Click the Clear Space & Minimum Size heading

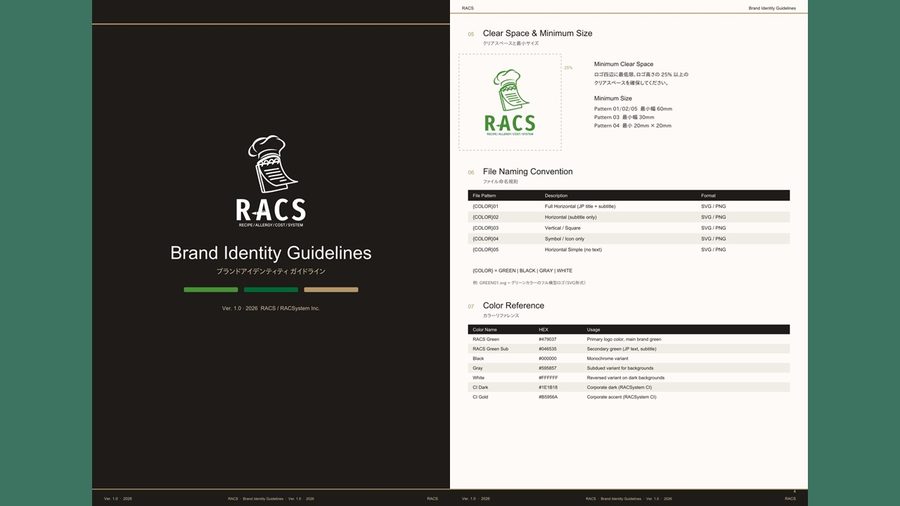point(537,33)
